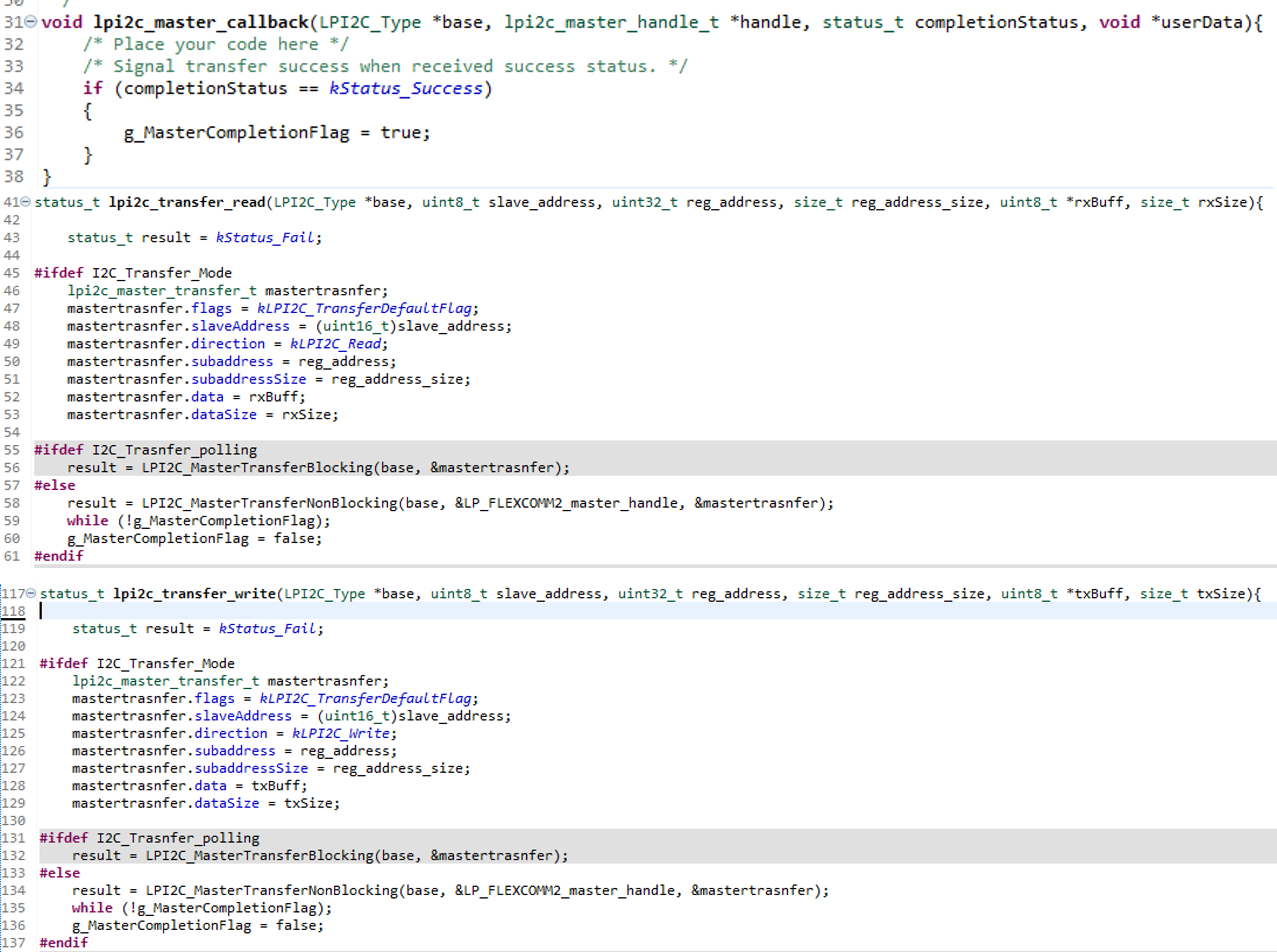Image resolution: width=1277 pixels, height=952 pixels.
Task: Click the lpi2c_transfer_write function name
Action: (194, 593)
